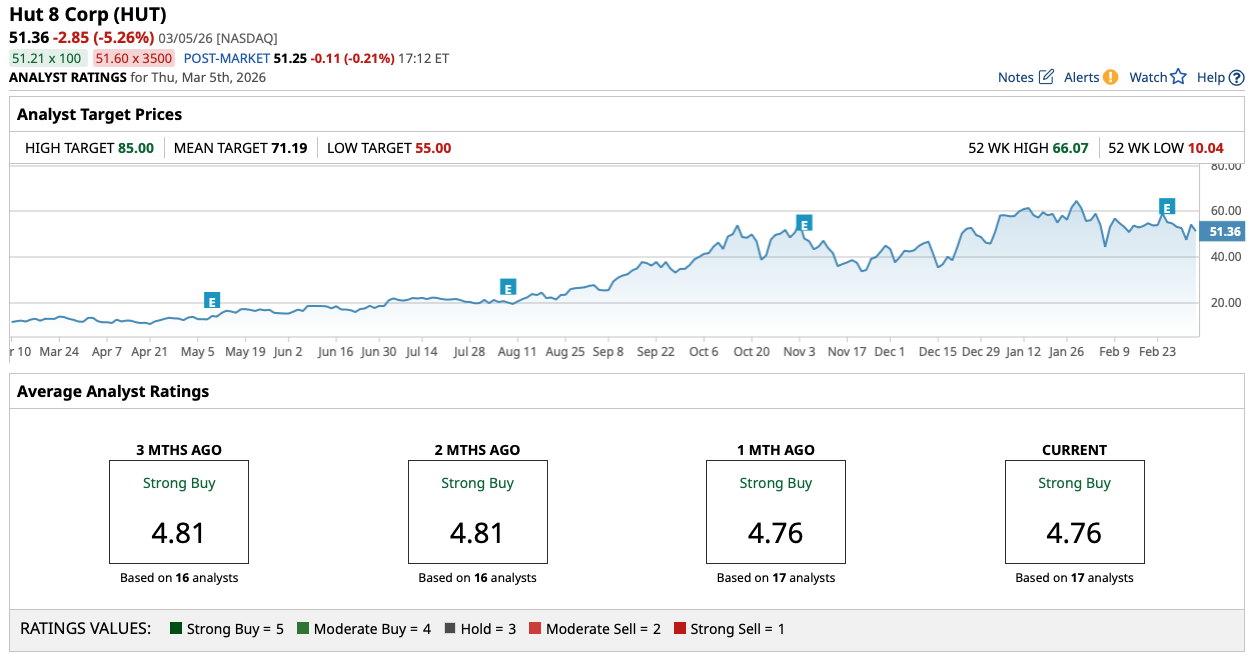Image resolution: width=1252 pixels, height=658 pixels.
Task: Click the 3 MTHS AGO rating box
Action: tap(179, 512)
